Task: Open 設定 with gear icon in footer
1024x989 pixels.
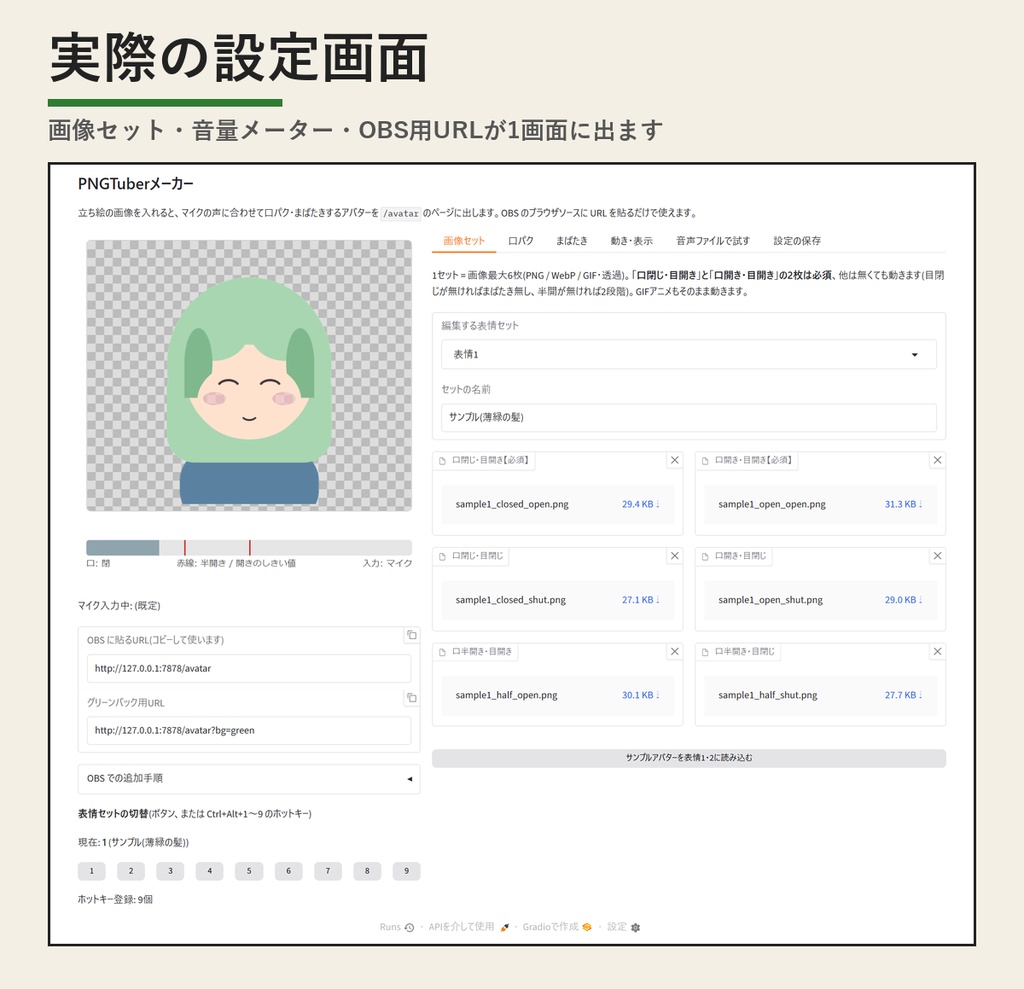Action: pyautogui.click(x=624, y=927)
